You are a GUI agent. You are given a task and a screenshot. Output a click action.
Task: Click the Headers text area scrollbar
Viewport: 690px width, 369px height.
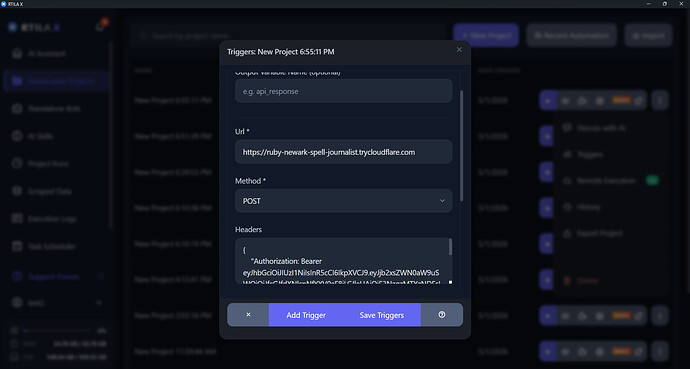[450, 247]
